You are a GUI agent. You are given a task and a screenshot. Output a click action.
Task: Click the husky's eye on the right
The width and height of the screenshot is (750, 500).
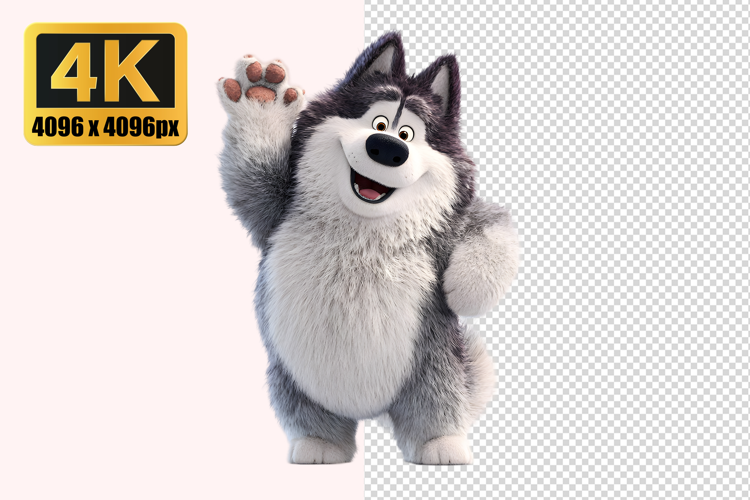[x=405, y=133]
